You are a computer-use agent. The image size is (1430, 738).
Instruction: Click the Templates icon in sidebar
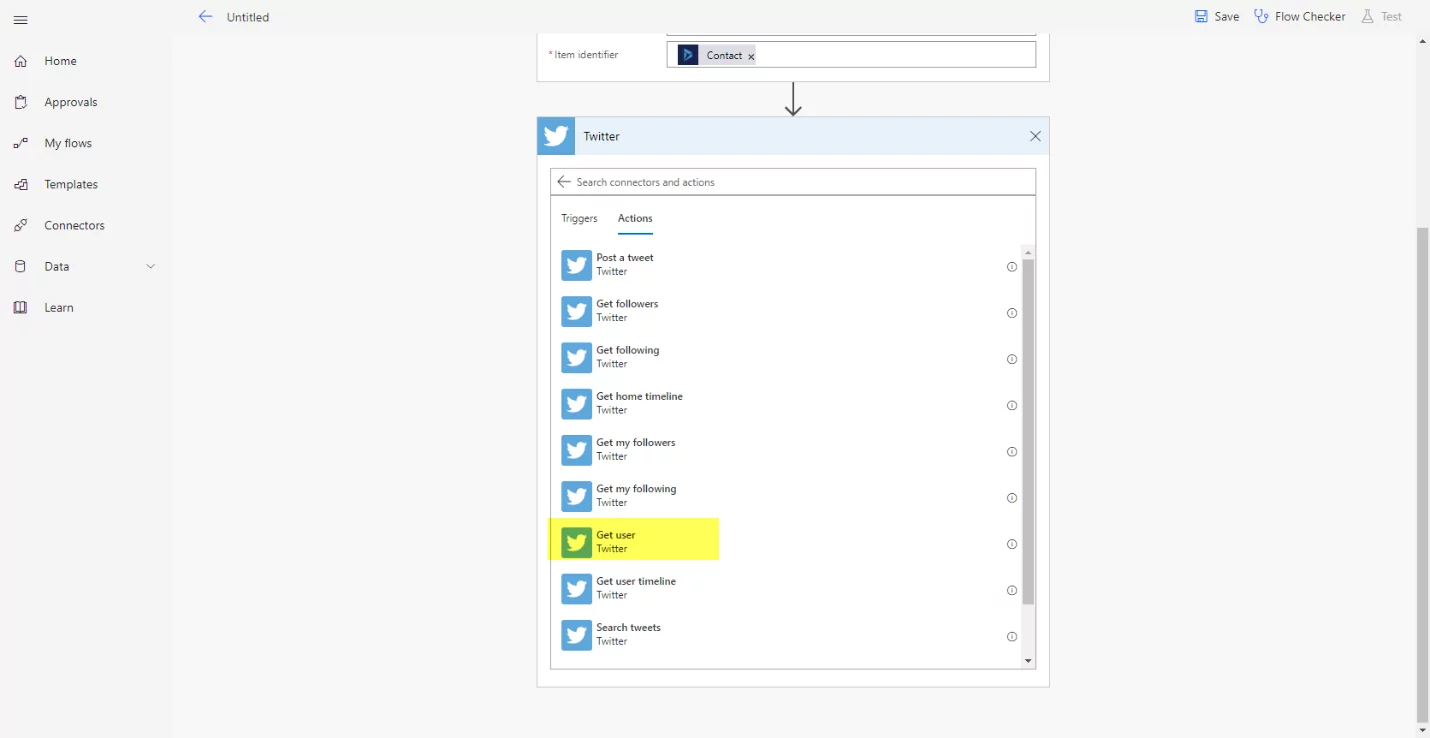20,184
